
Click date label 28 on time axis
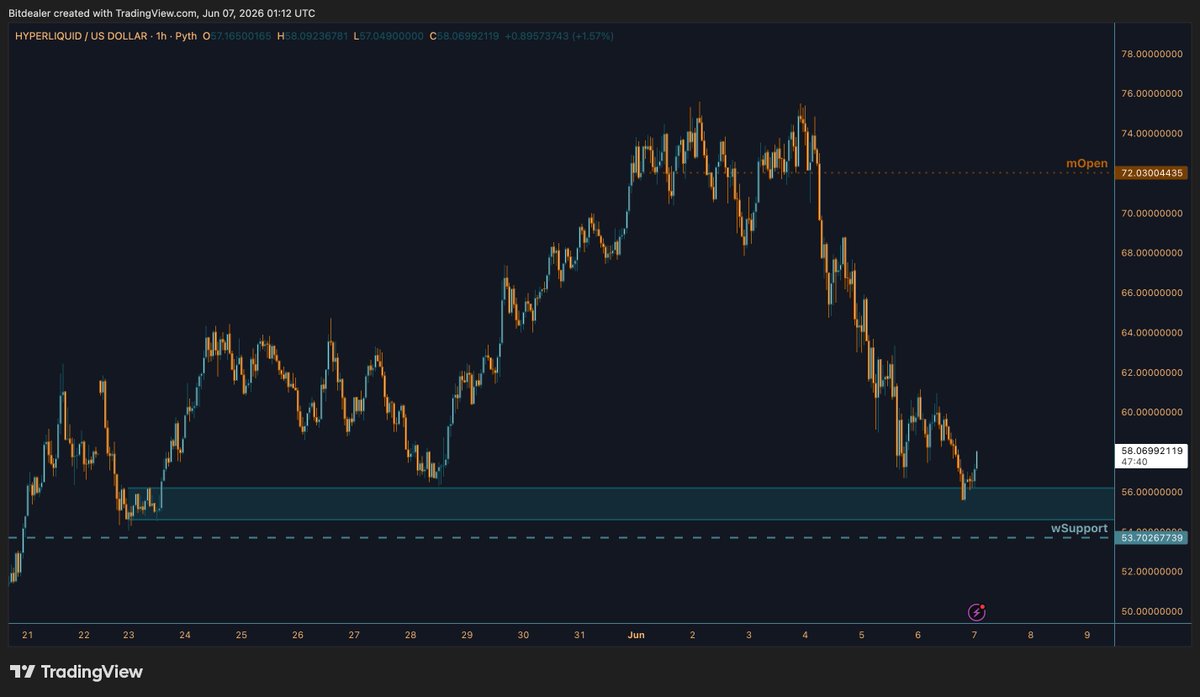click(410, 635)
